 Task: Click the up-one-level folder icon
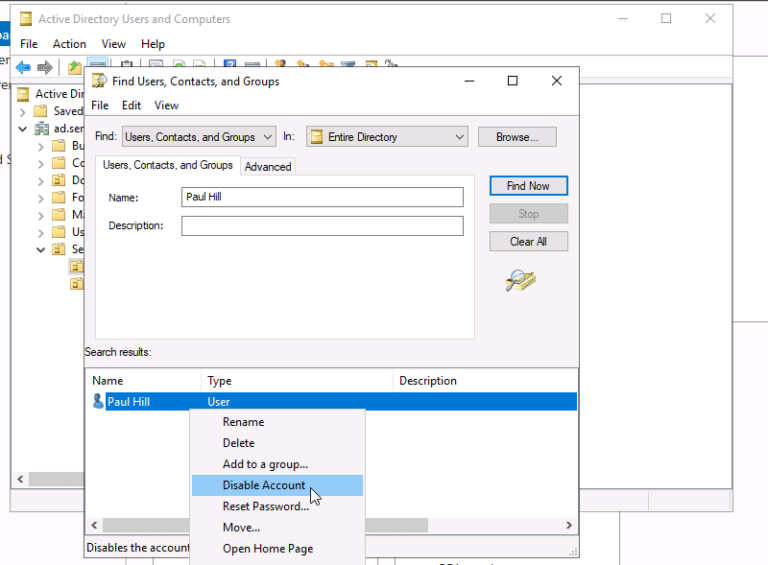(x=74, y=68)
